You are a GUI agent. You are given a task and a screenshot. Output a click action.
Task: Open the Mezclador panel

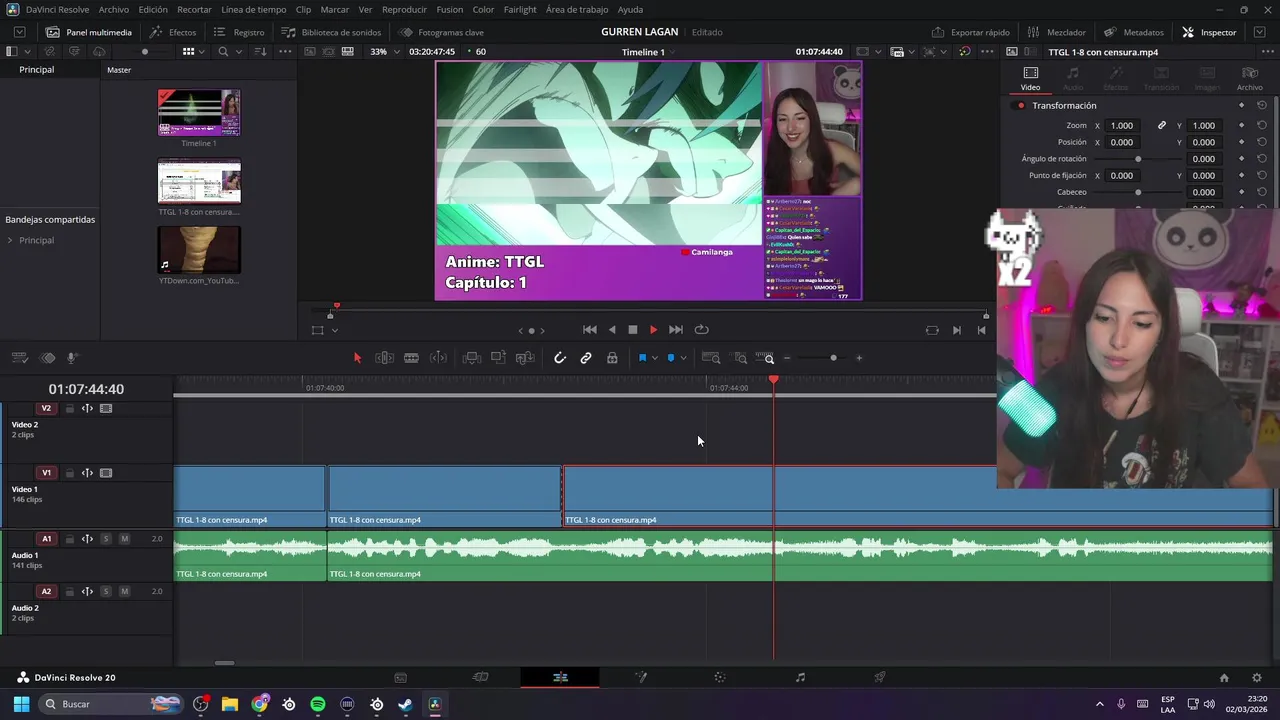pyautogui.click(x=1055, y=32)
